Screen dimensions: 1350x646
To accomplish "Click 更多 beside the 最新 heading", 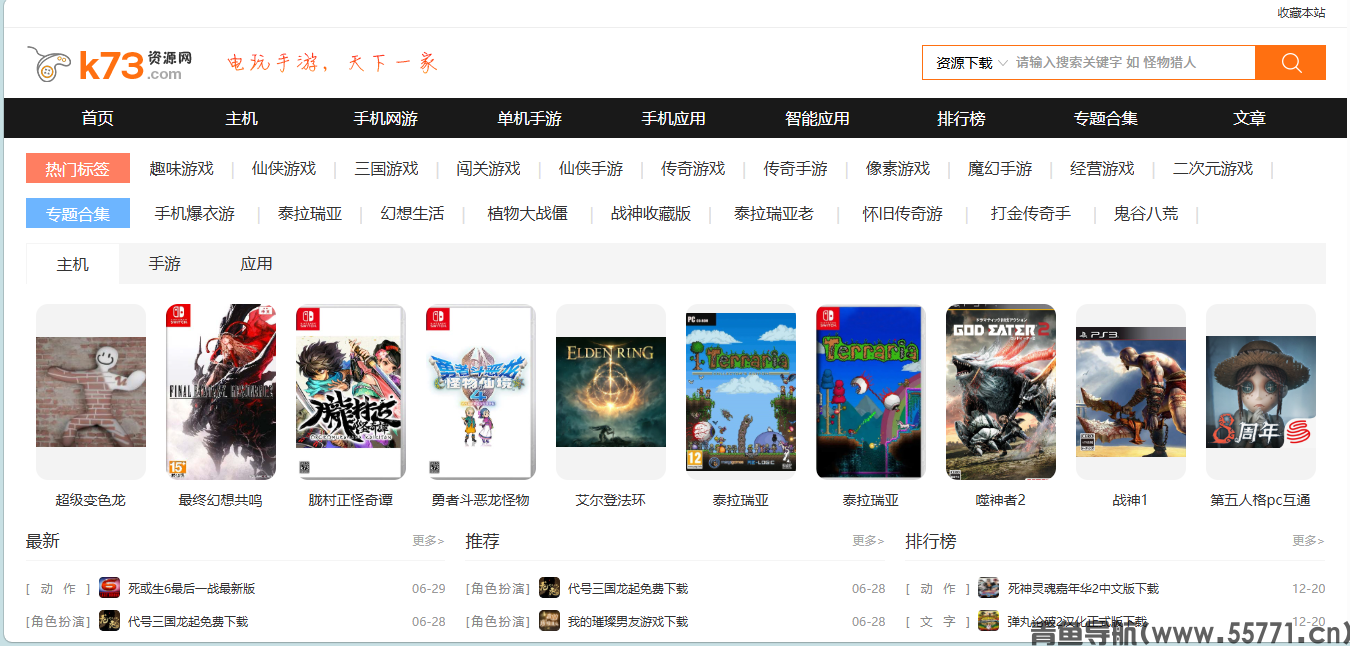I will 428,541.
